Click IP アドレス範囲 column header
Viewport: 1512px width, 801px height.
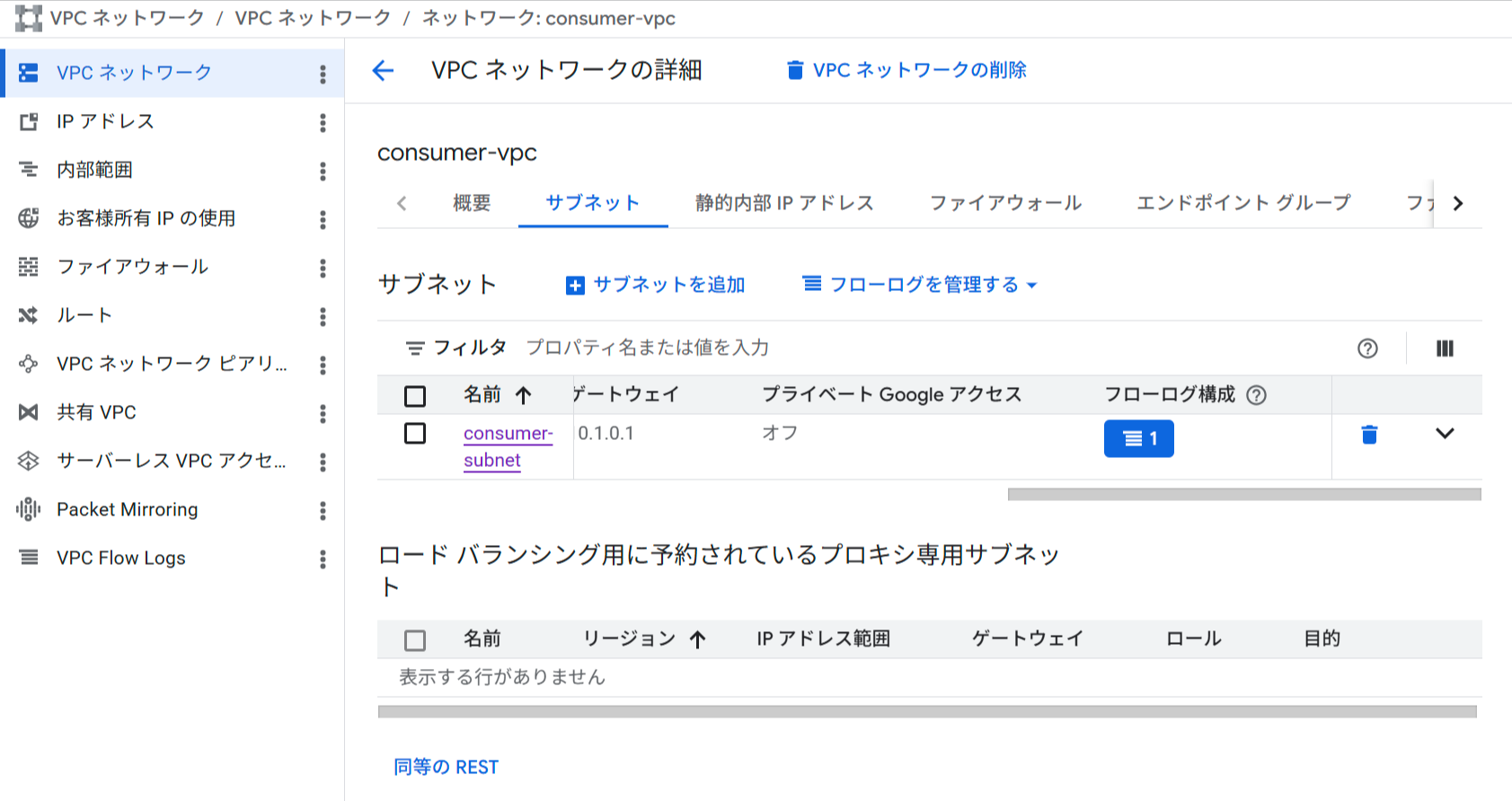click(823, 638)
